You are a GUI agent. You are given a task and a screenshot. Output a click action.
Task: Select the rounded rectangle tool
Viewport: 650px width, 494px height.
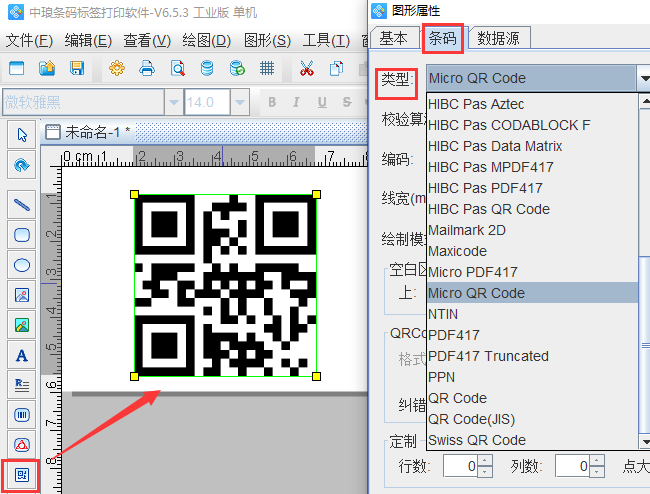point(21,234)
